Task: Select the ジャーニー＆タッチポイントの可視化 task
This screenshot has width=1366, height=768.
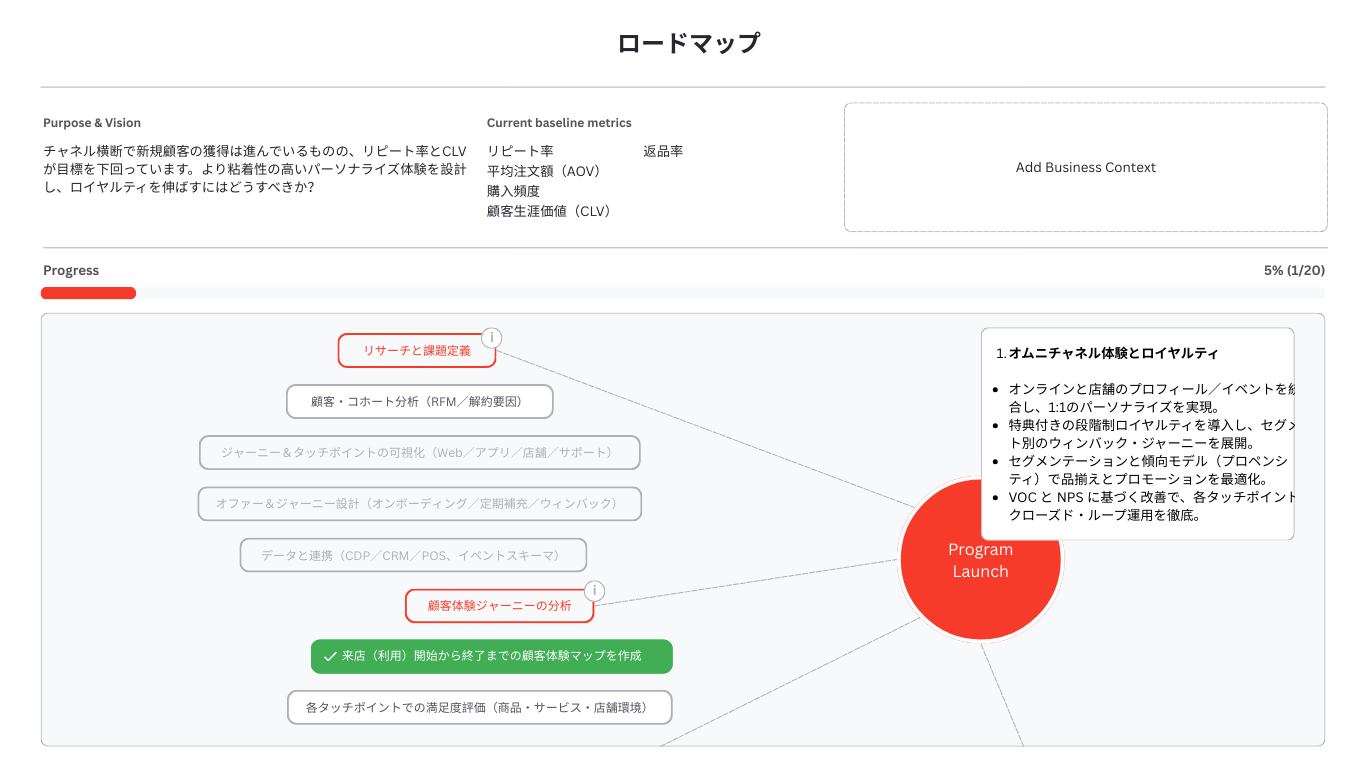Action: click(420, 453)
